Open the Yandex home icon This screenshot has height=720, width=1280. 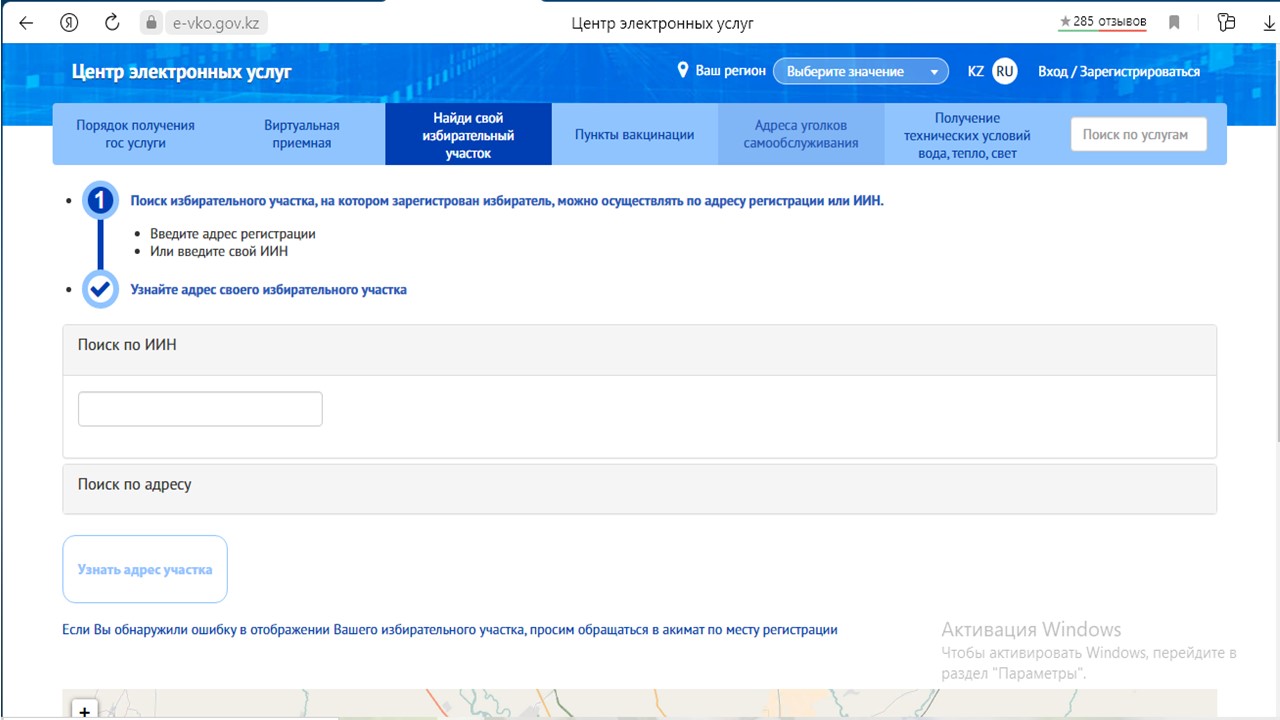click(x=69, y=22)
